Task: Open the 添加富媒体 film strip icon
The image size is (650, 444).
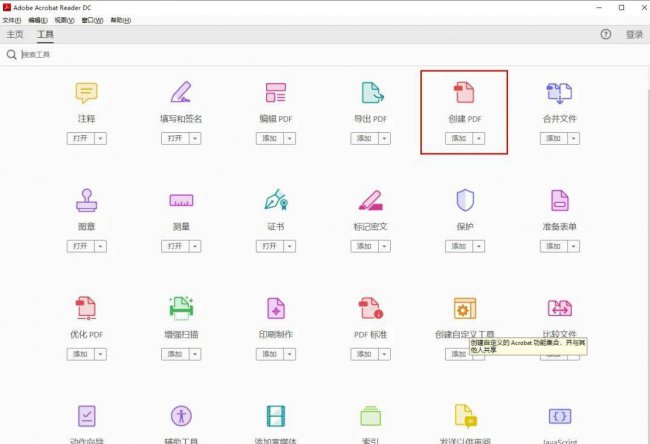Action: coord(276,416)
